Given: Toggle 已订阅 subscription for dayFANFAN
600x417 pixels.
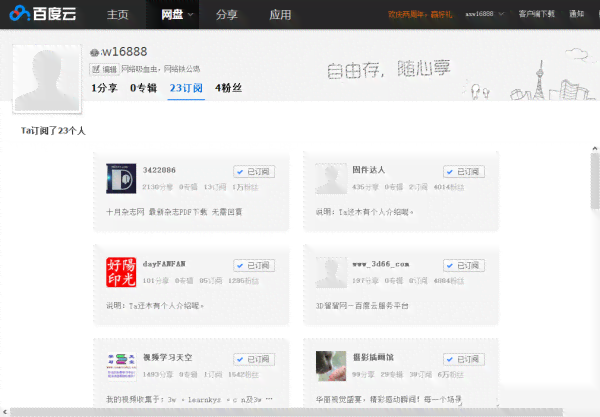Looking at the screenshot, I should [x=254, y=266].
